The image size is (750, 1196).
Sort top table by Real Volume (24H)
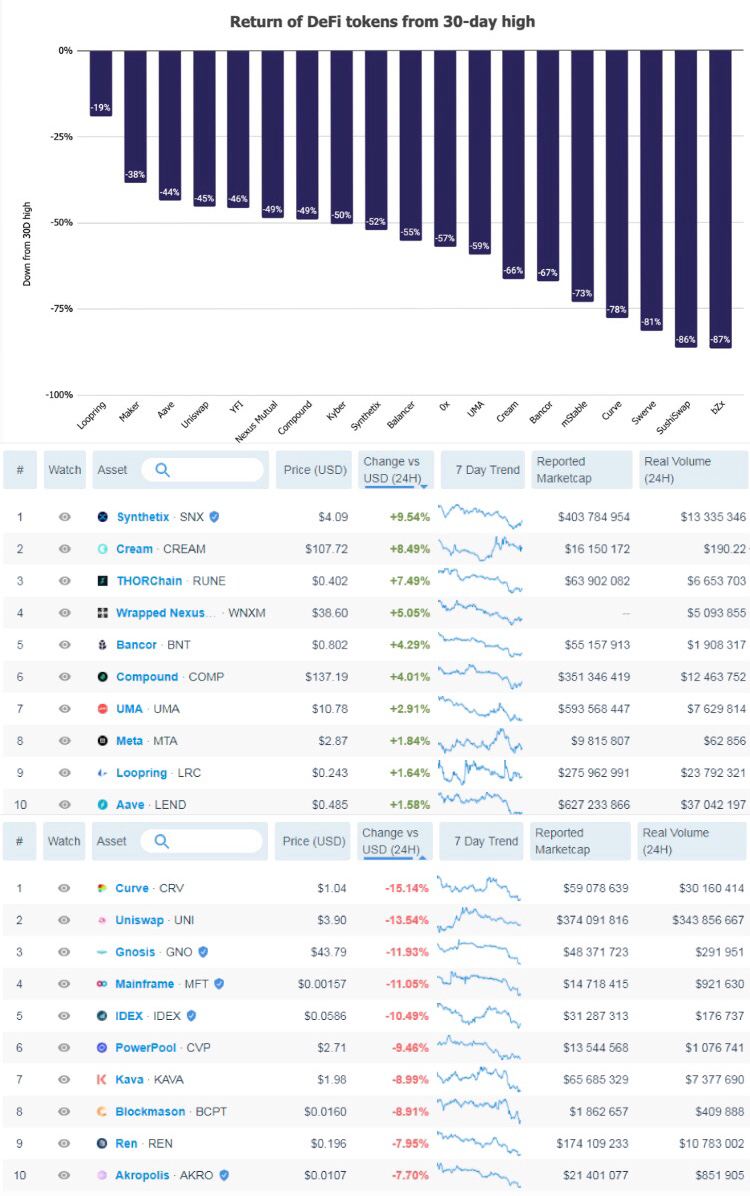[693, 470]
